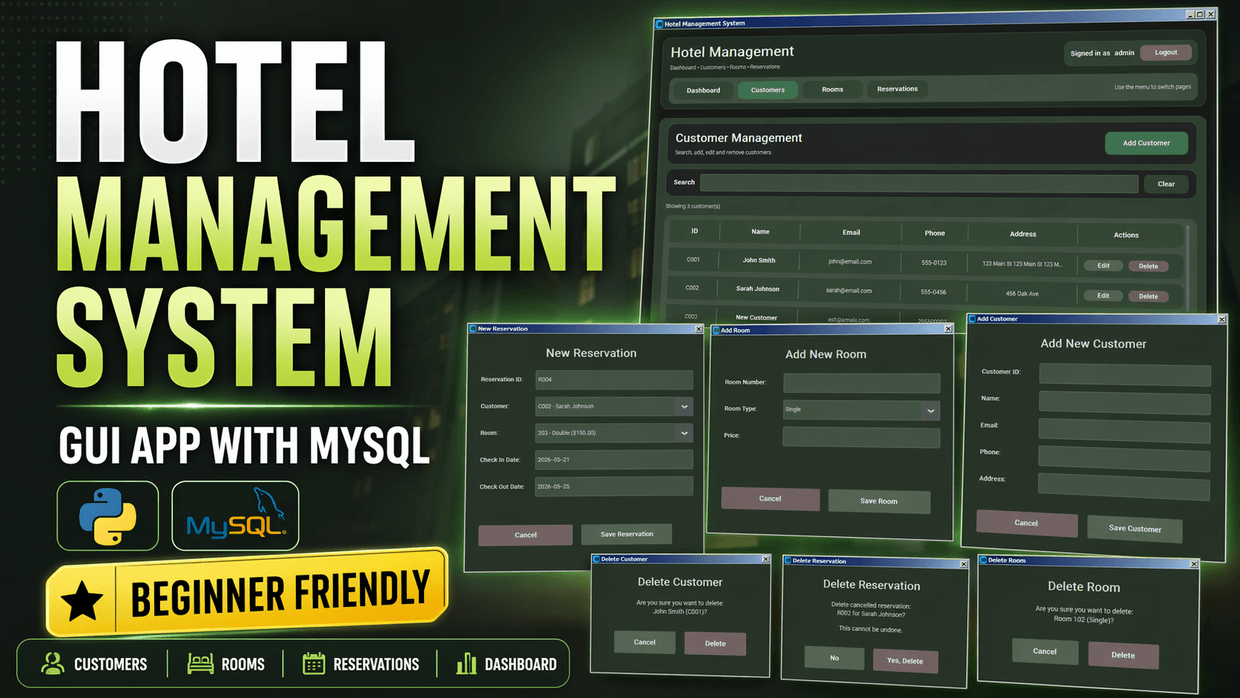
Task: Click the calendar icon next to Reservations
Action: click(x=314, y=663)
